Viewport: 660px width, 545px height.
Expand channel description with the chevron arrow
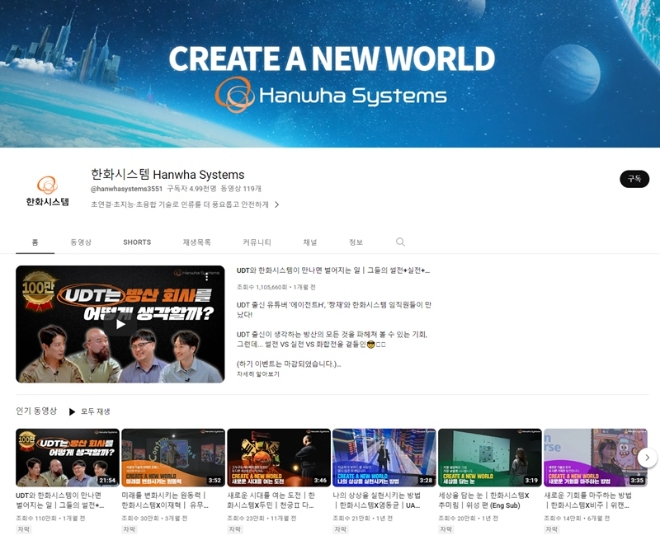coord(277,204)
